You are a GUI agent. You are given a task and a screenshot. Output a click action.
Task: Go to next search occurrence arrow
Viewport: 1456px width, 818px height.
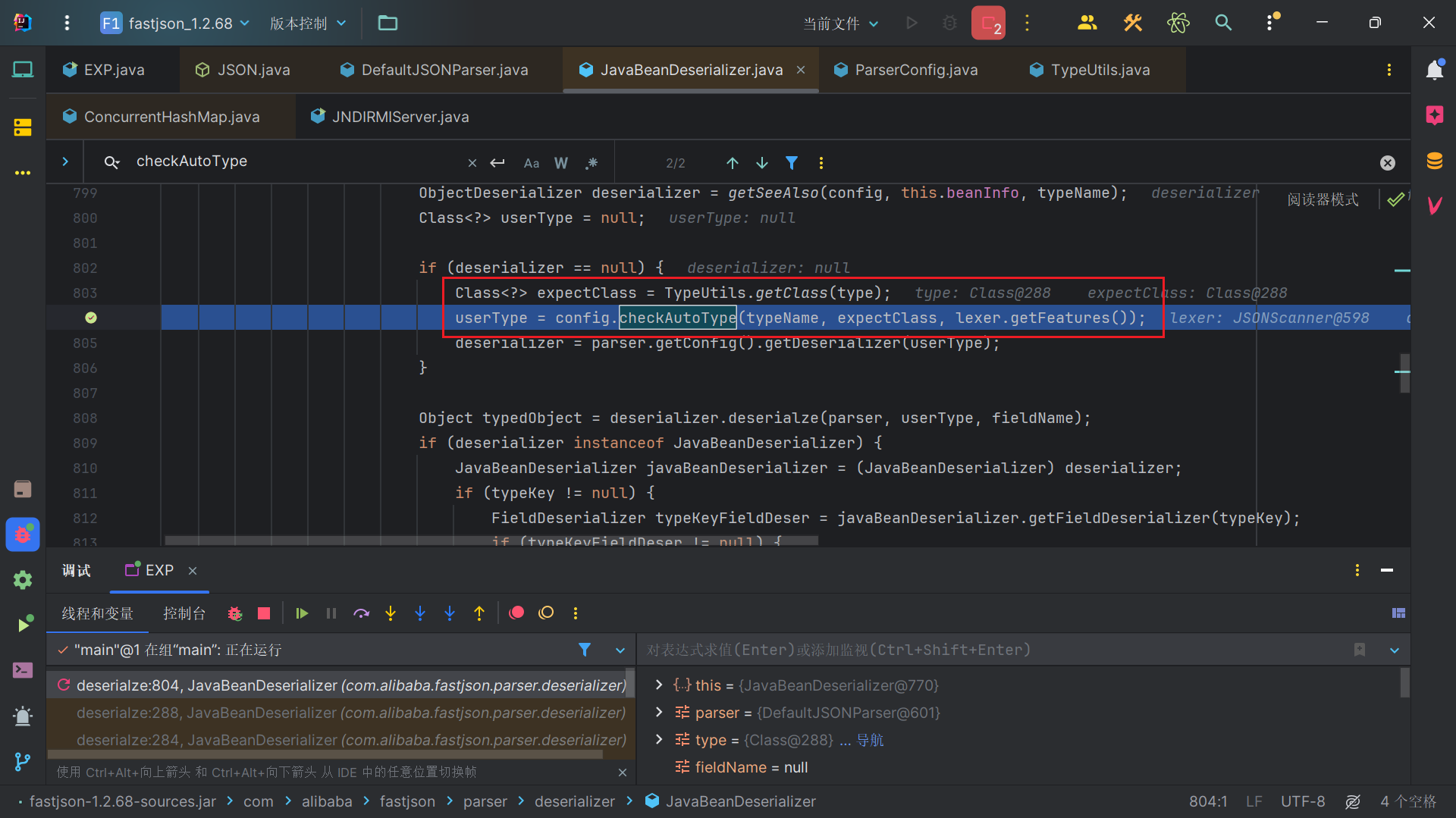(762, 163)
